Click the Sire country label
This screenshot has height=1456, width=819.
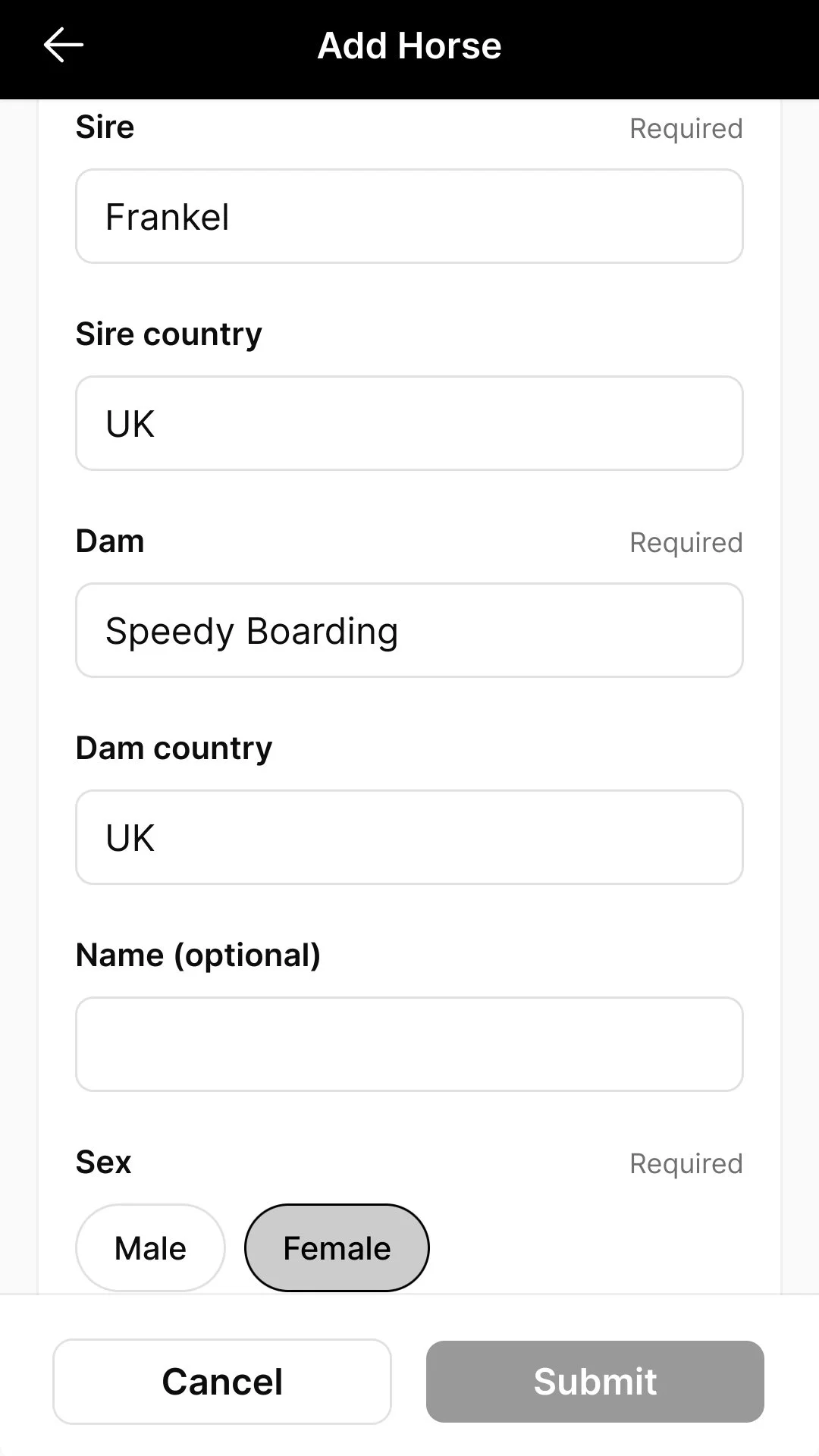click(x=169, y=334)
